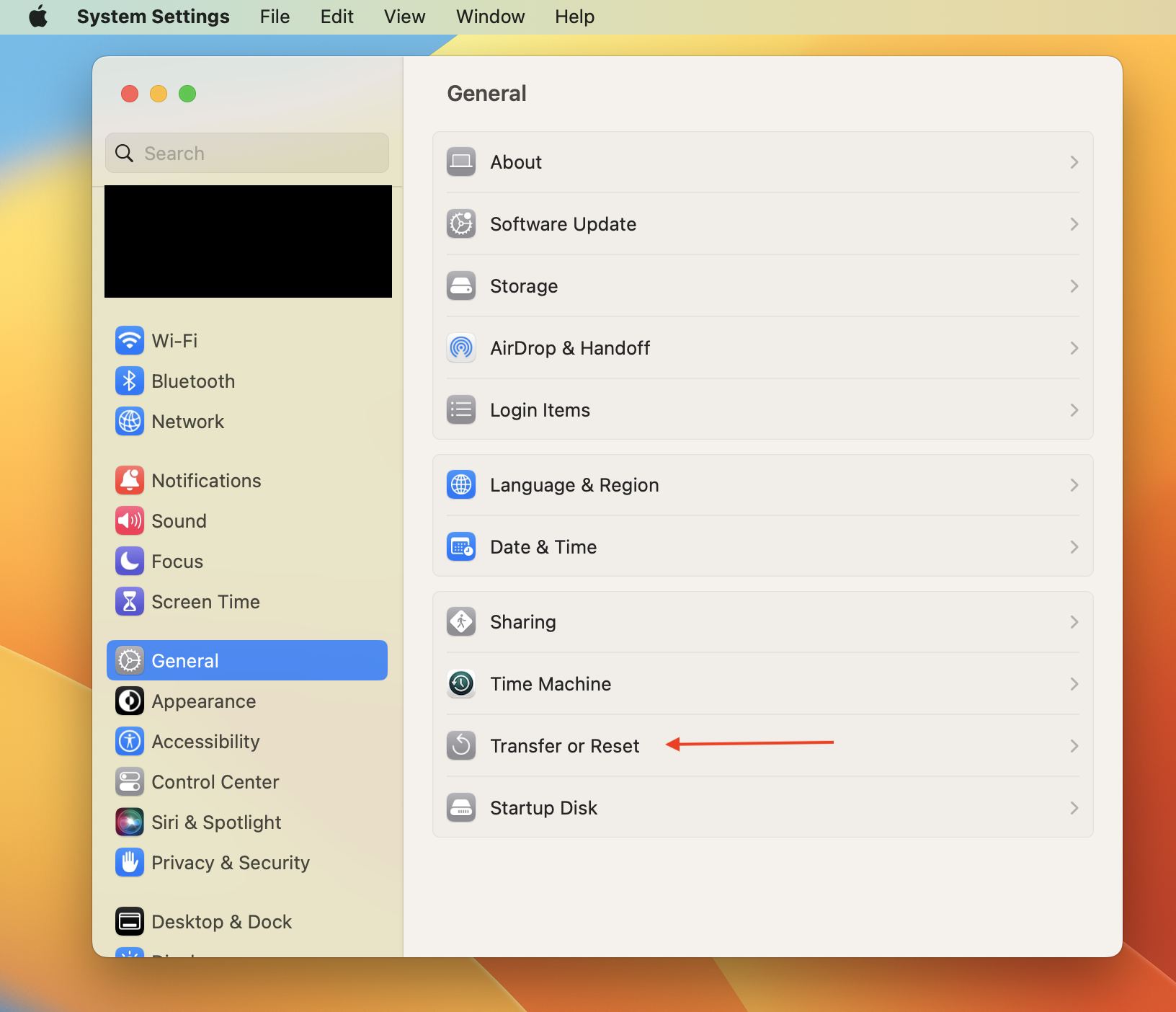Viewport: 1176px width, 1012px height.
Task: Select the Siri & Spotlight label
Action: click(x=216, y=822)
